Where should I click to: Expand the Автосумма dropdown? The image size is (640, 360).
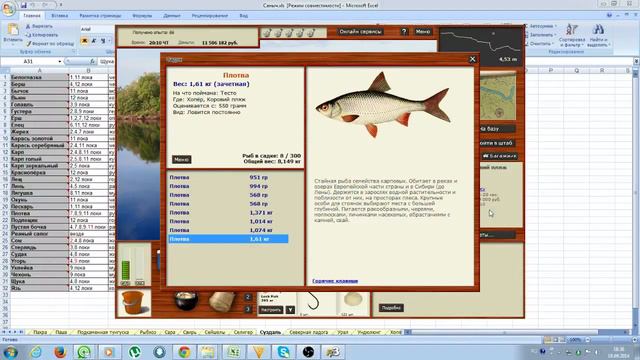coord(555,26)
